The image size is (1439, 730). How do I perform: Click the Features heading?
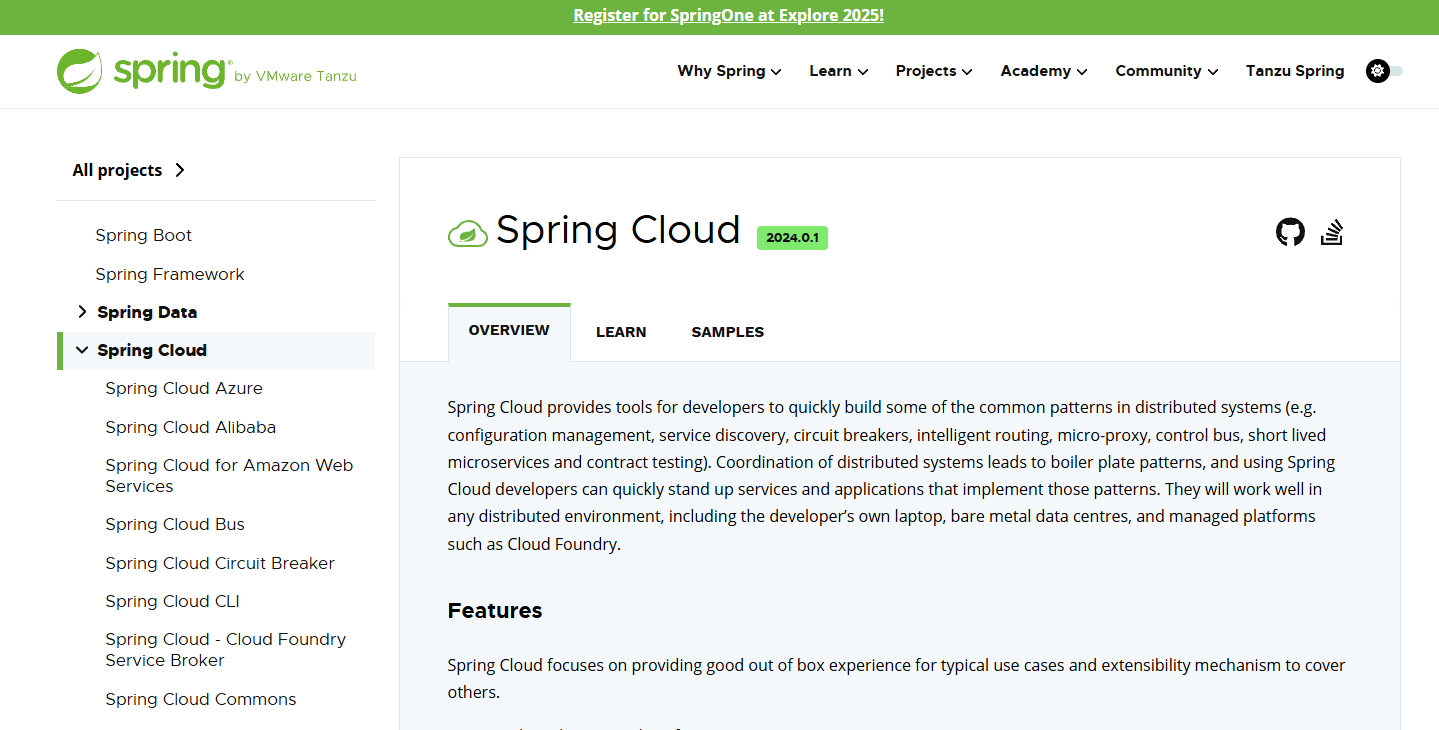point(495,611)
